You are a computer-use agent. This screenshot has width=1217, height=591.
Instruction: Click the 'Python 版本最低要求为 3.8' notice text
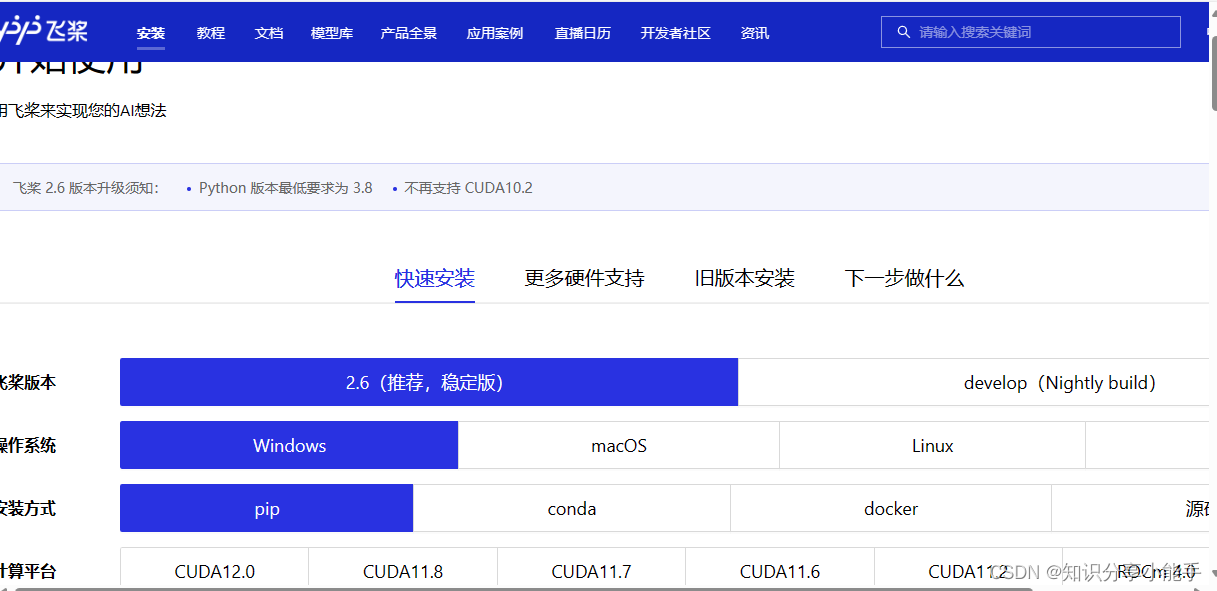pos(286,187)
